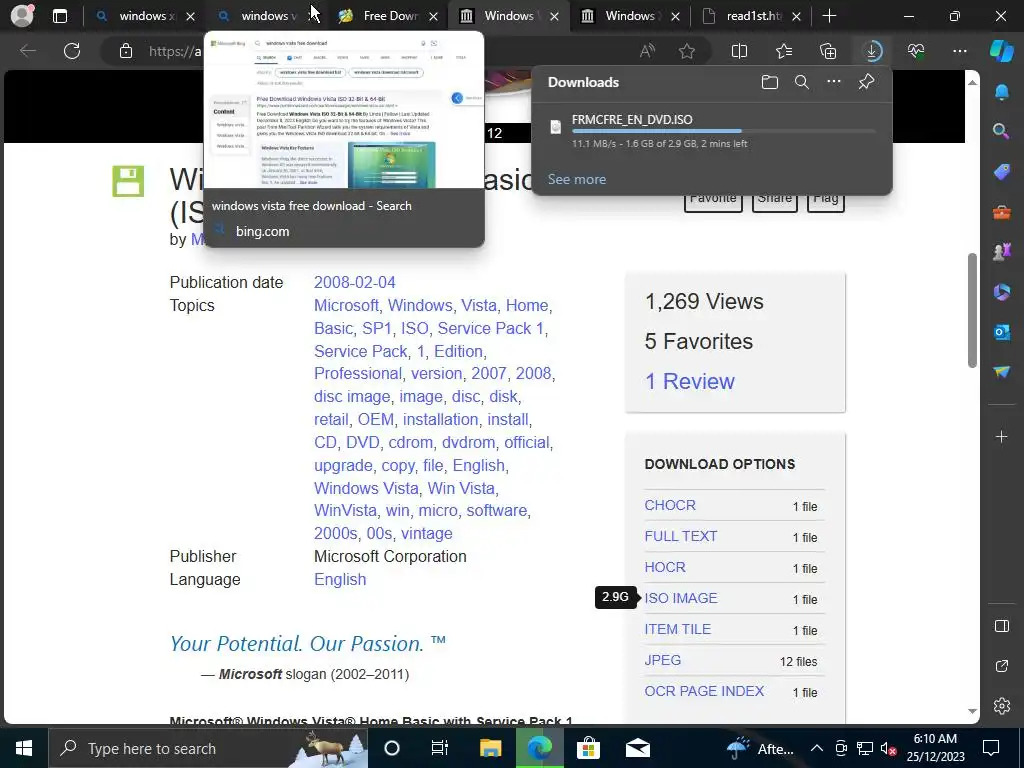Open sidebar Tools briefcase icon

(1001, 212)
